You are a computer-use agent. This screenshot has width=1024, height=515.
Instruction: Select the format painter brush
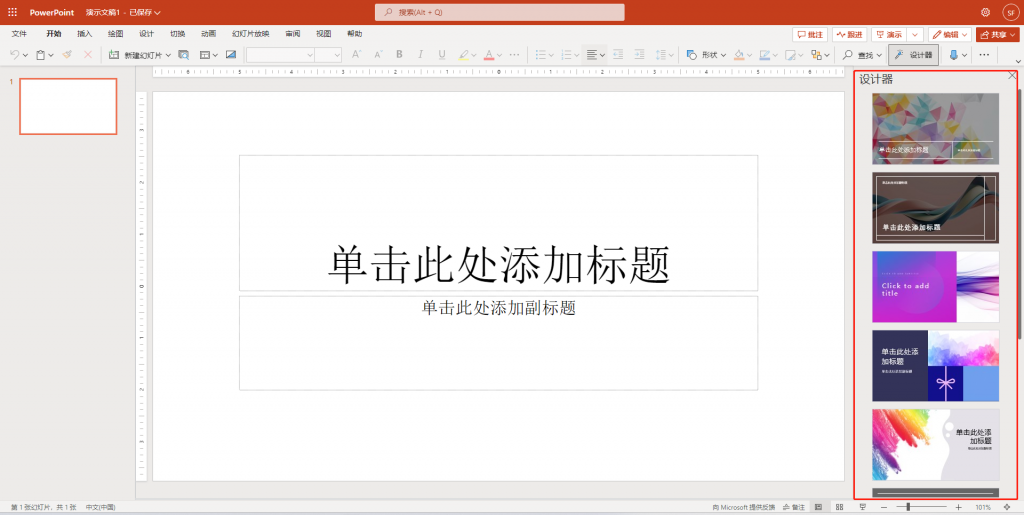pos(67,55)
